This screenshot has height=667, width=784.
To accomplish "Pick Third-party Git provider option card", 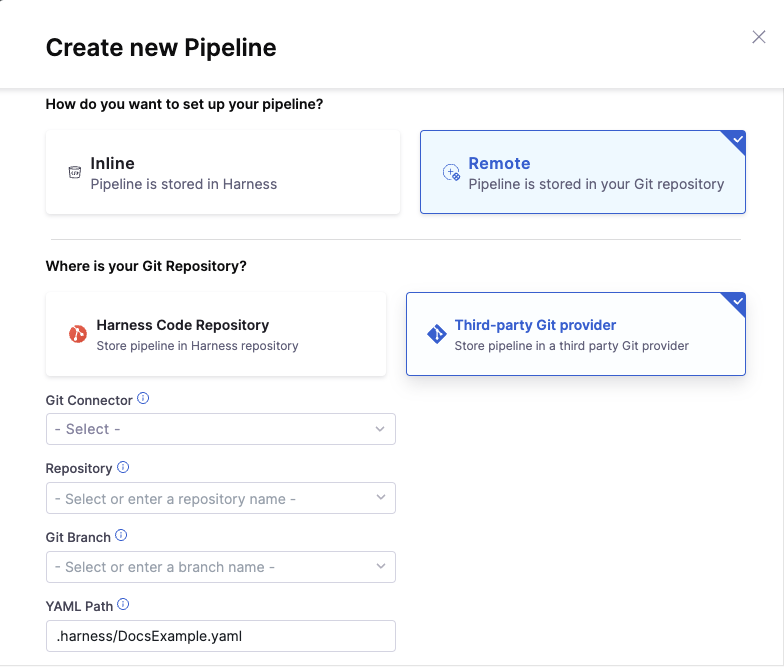I will coord(575,334).
